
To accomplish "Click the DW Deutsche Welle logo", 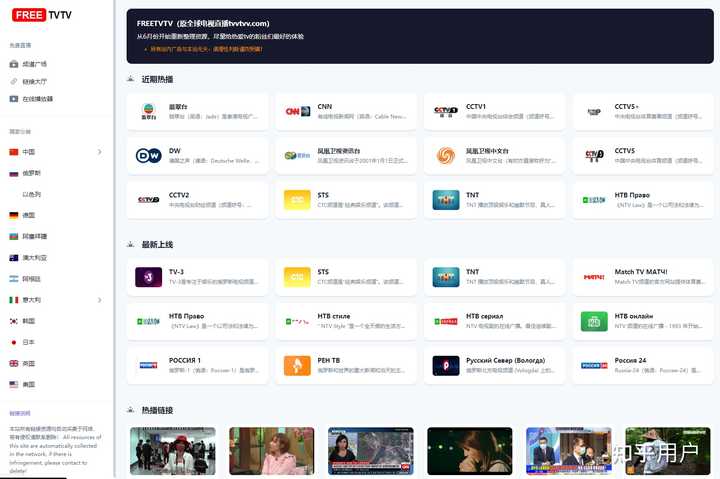I will click(149, 156).
